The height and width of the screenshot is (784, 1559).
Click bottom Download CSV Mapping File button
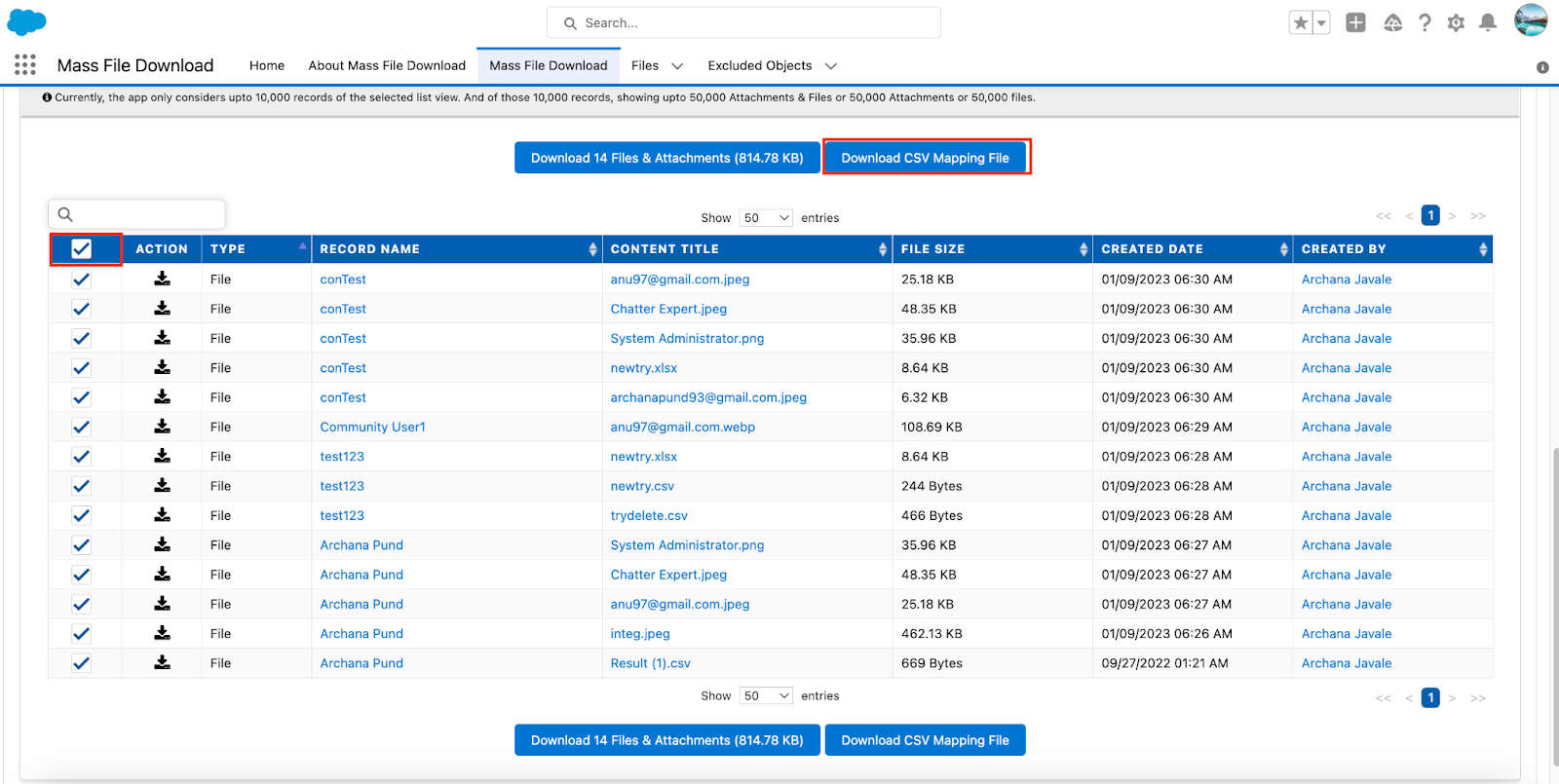(926, 740)
